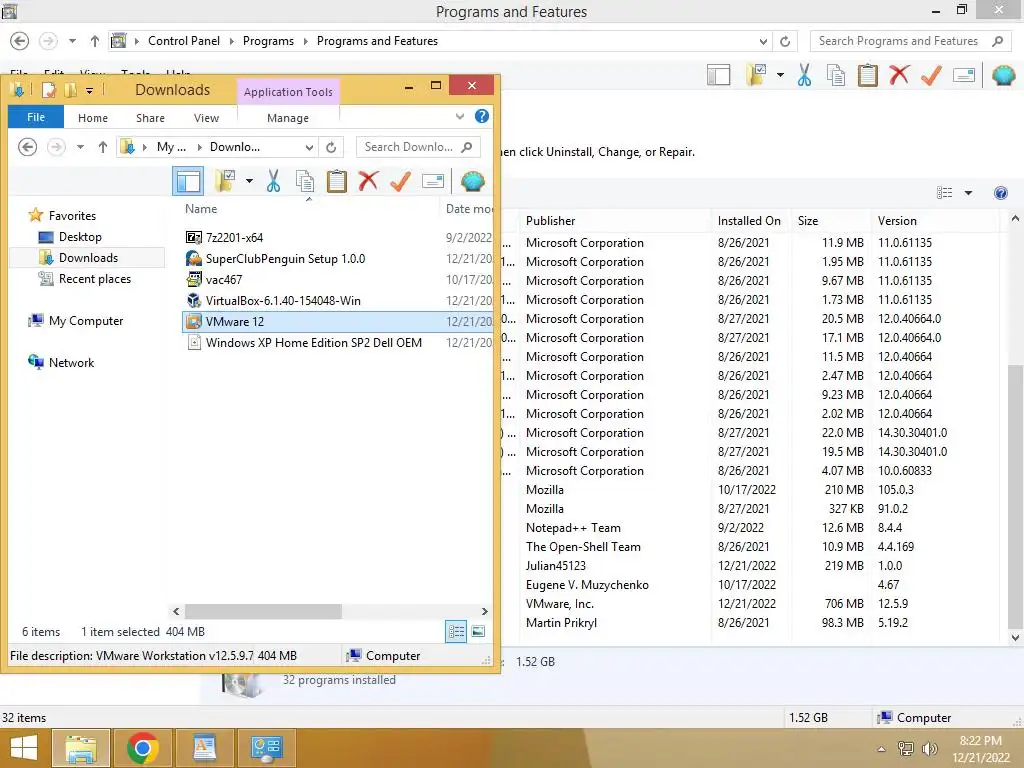
Task: Select the Application Tools contextual tab
Action: (x=288, y=92)
